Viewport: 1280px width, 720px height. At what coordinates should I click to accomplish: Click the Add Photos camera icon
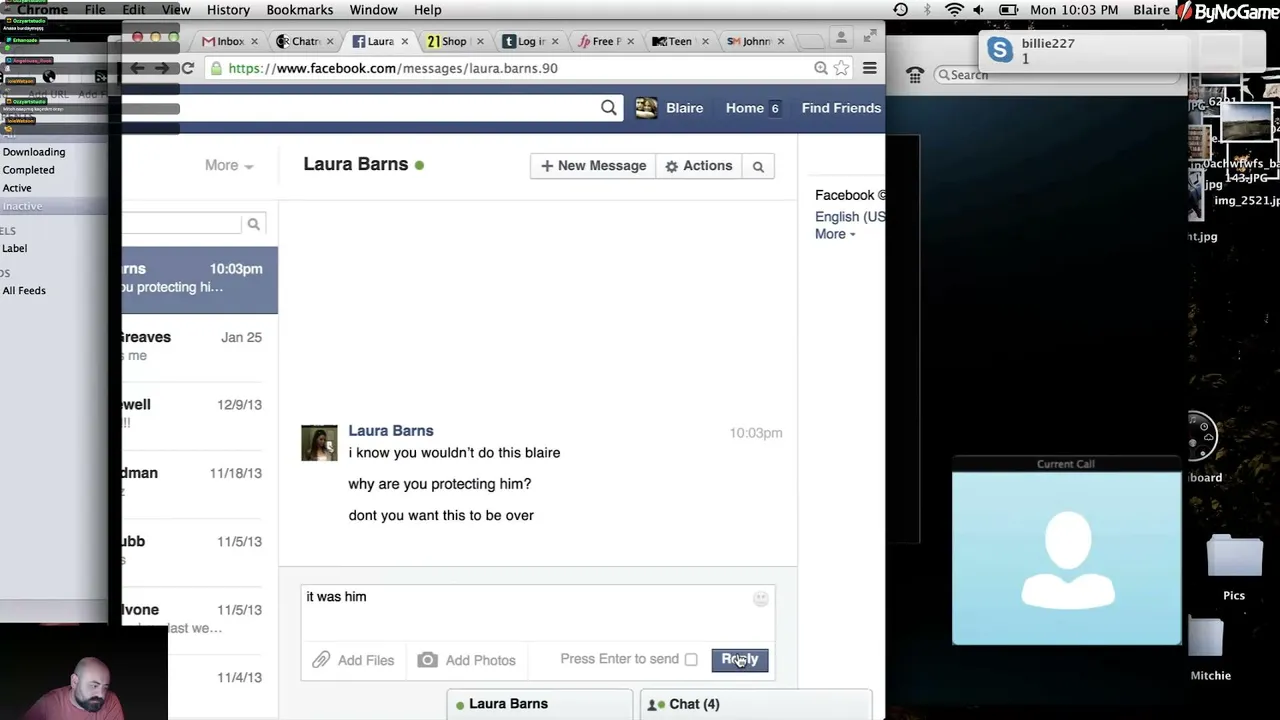[427, 660]
